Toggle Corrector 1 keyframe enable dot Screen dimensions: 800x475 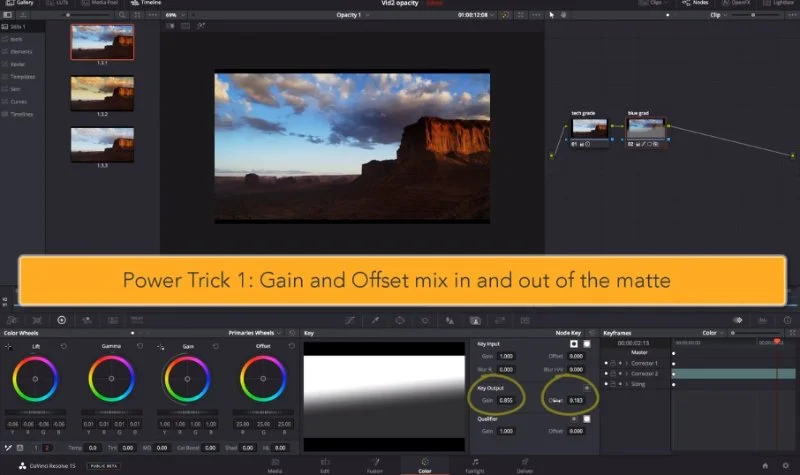(x=606, y=363)
